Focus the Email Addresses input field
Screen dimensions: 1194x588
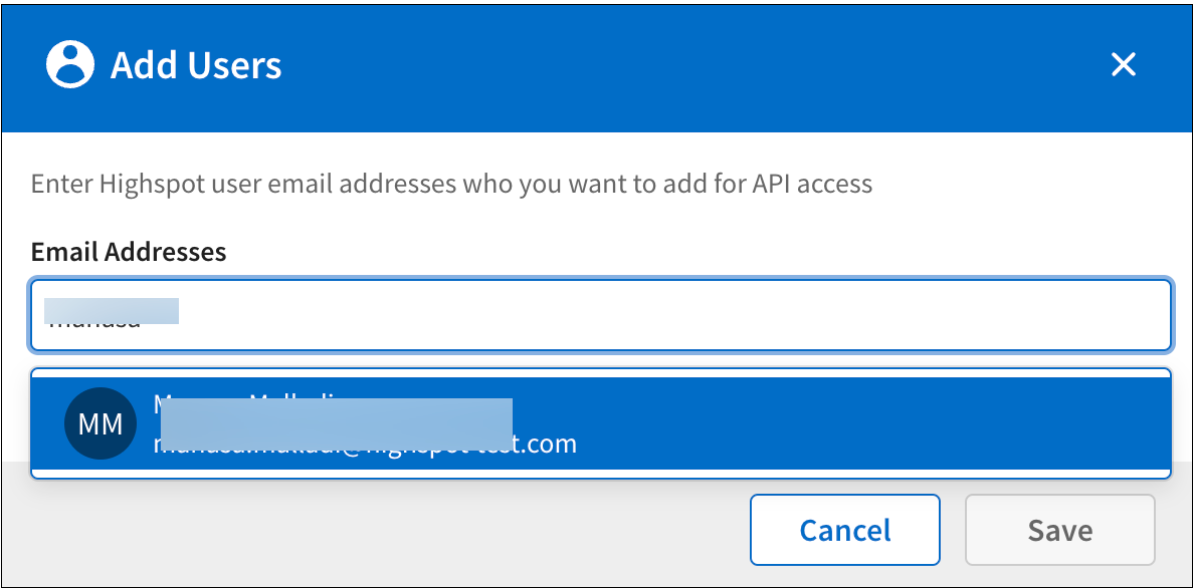[600, 314]
